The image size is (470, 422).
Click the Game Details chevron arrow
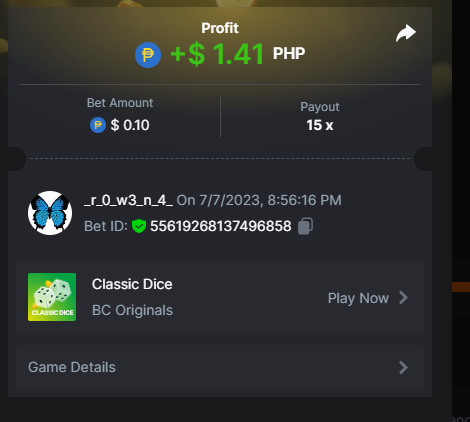click(x=403, y=367)
